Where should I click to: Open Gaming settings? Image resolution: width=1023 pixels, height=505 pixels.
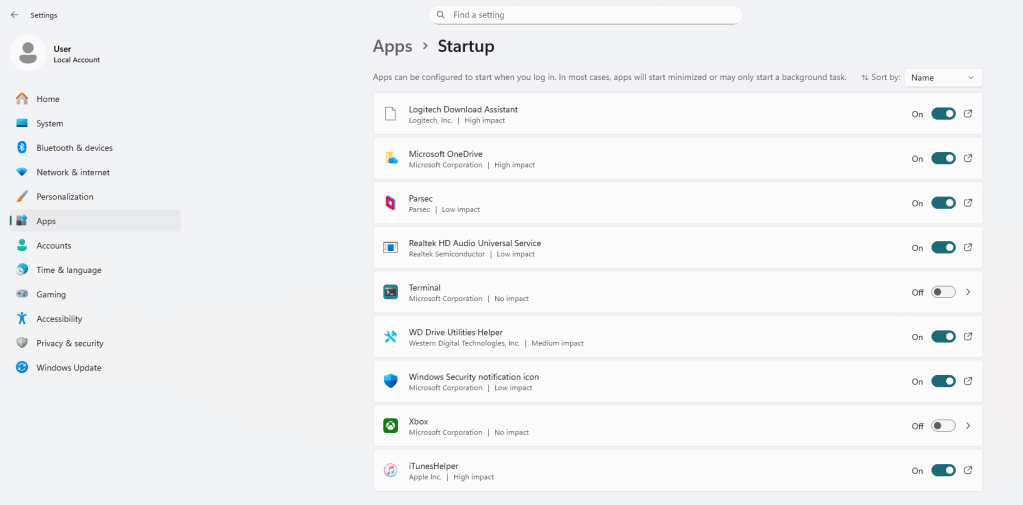tap(95, 294)
